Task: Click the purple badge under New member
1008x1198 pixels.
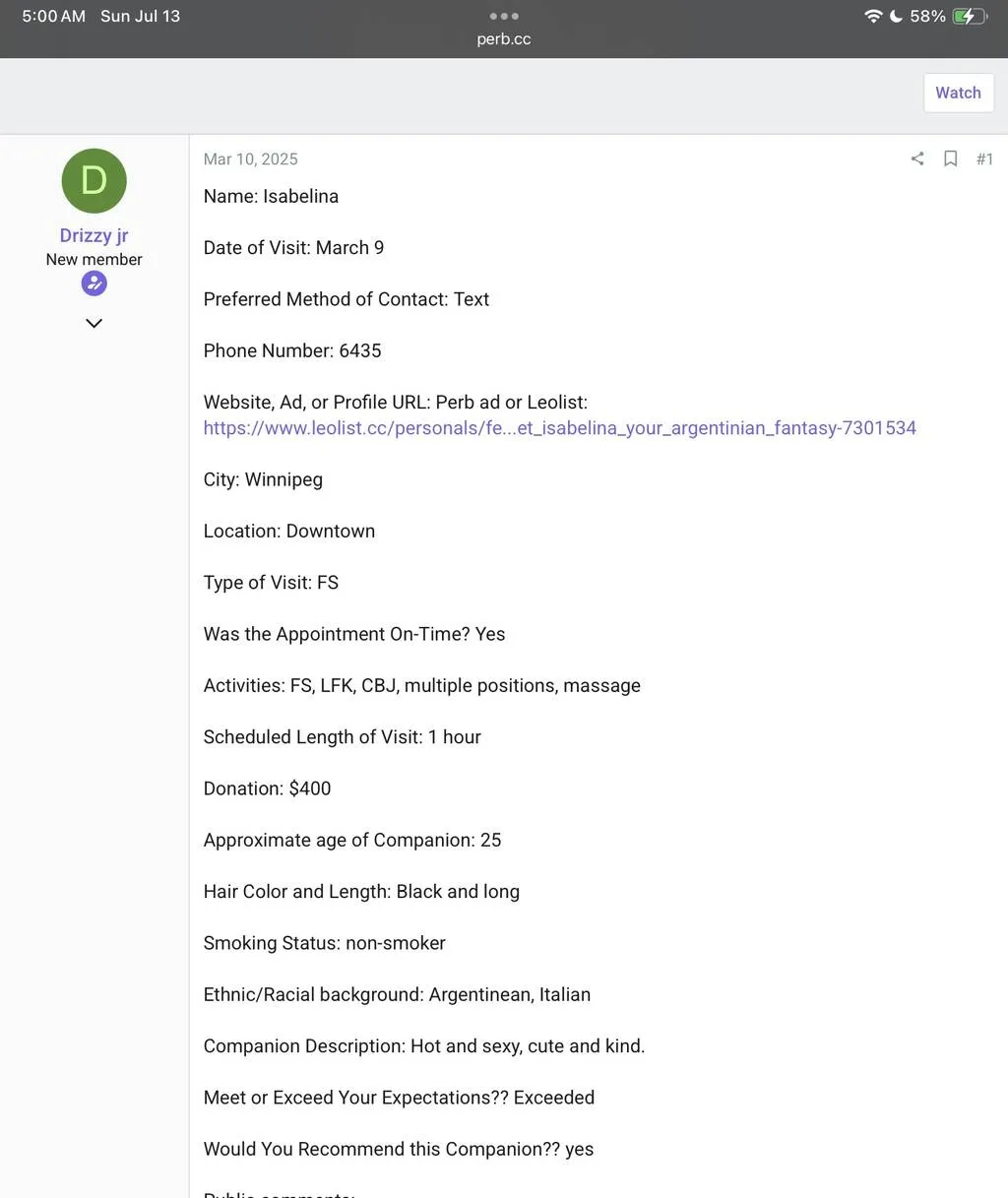Action: (x=94, y=284)
